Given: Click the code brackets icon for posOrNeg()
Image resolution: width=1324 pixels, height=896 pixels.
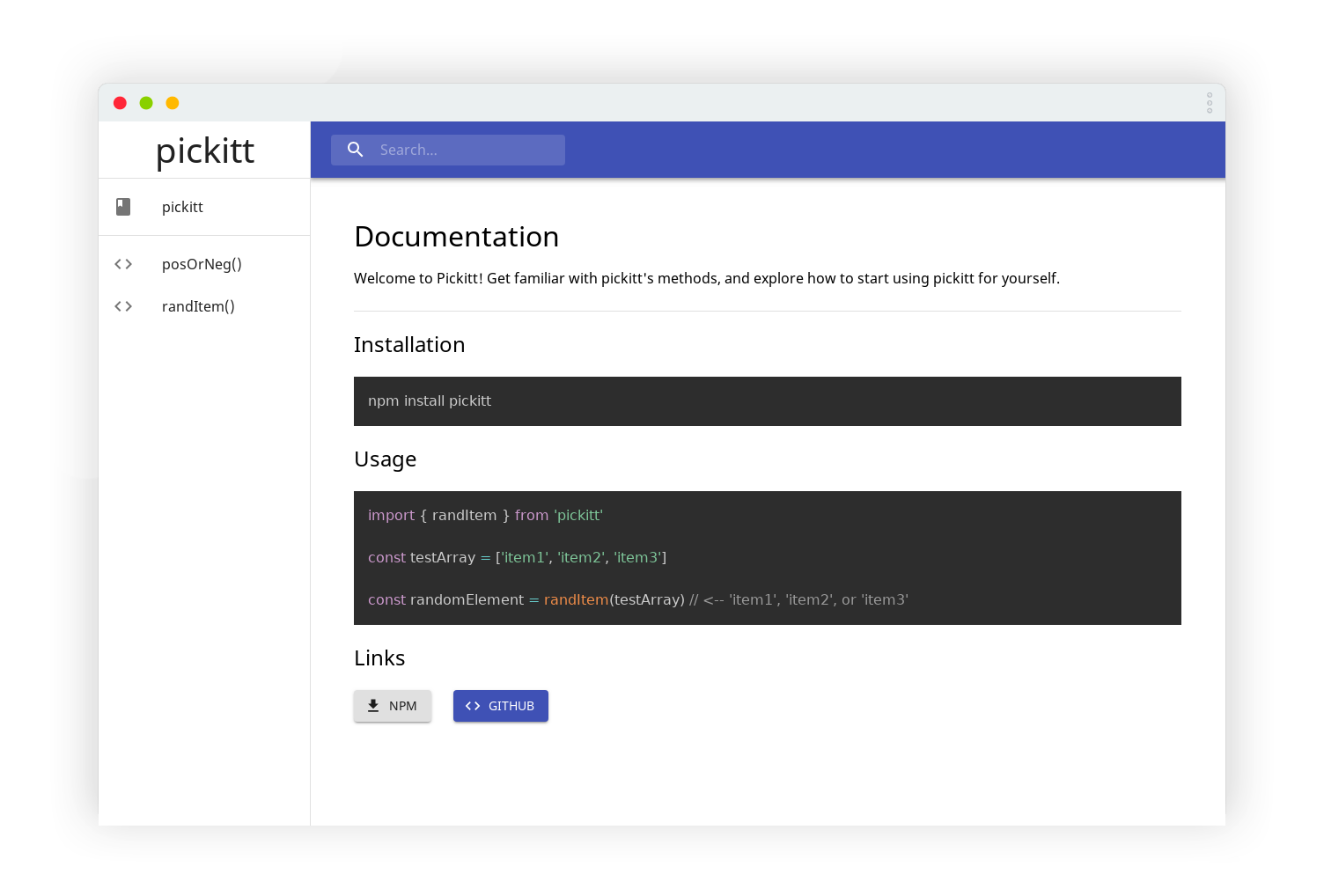Looking at the screenshot, I should point(123,264).
